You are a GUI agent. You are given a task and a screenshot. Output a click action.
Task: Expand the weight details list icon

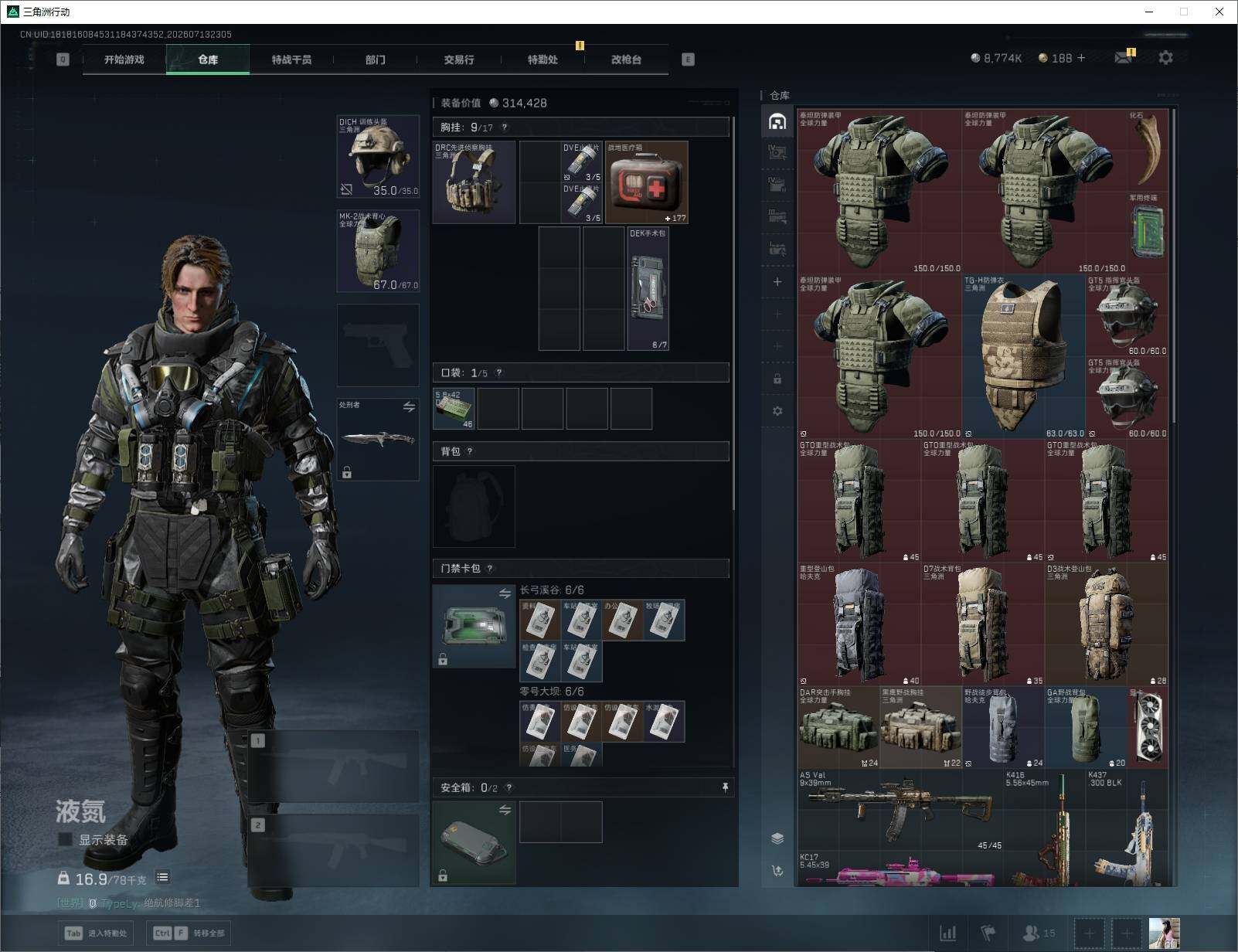tap(162, 877)
